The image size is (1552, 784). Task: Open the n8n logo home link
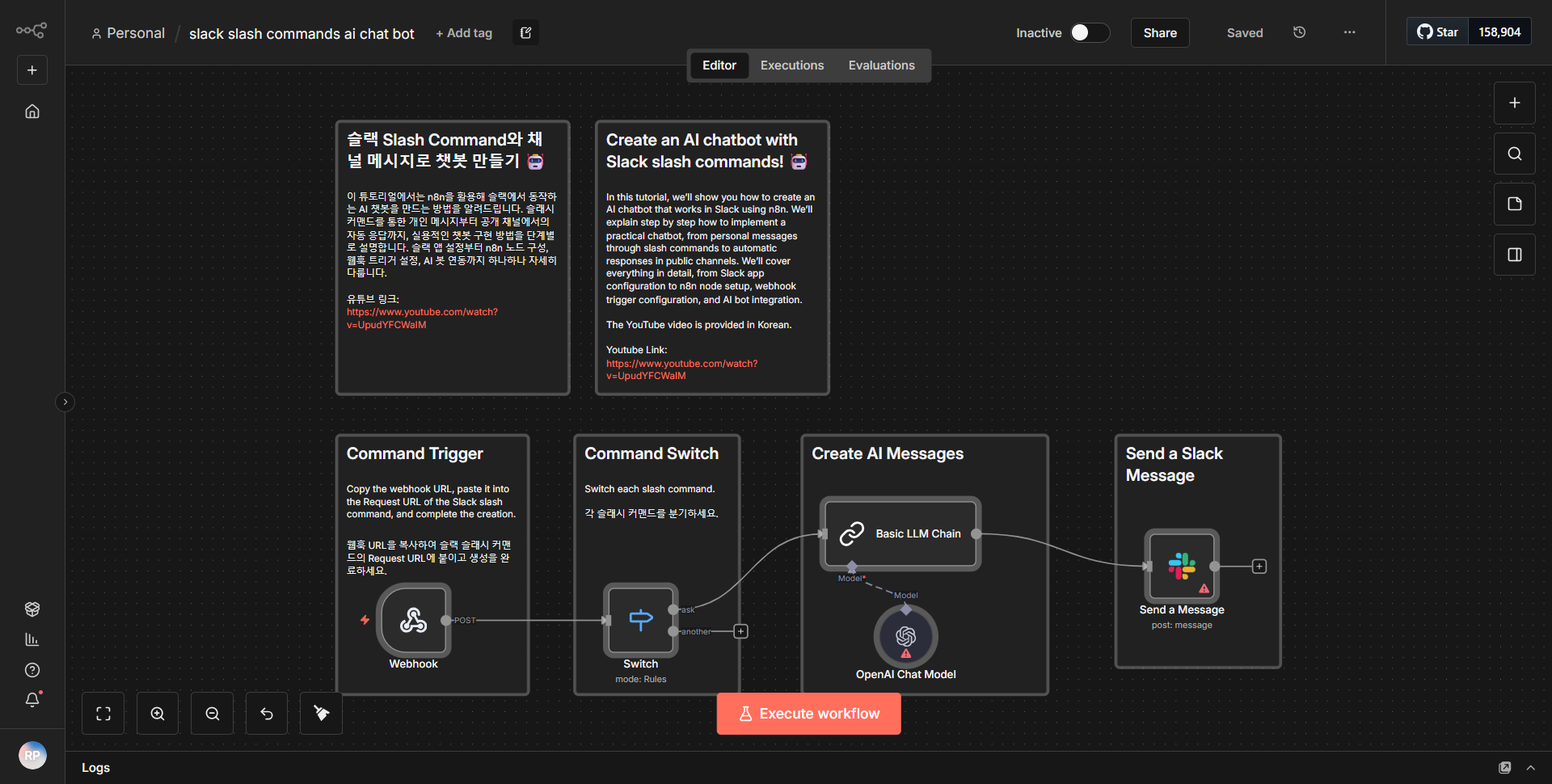click(x=32, y=31)
